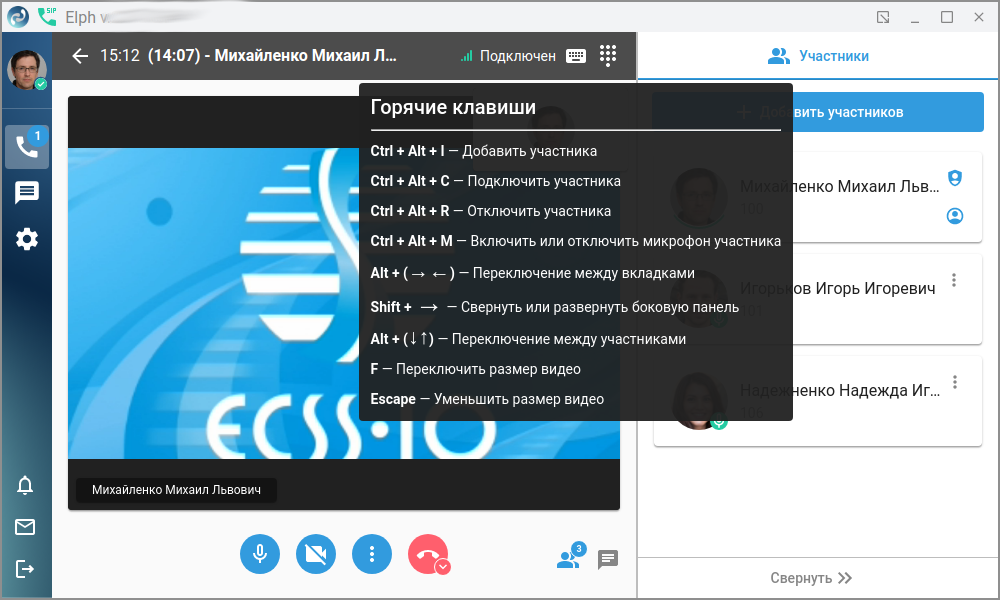Click the logout icon in sidebar

[x=25, y=568]
